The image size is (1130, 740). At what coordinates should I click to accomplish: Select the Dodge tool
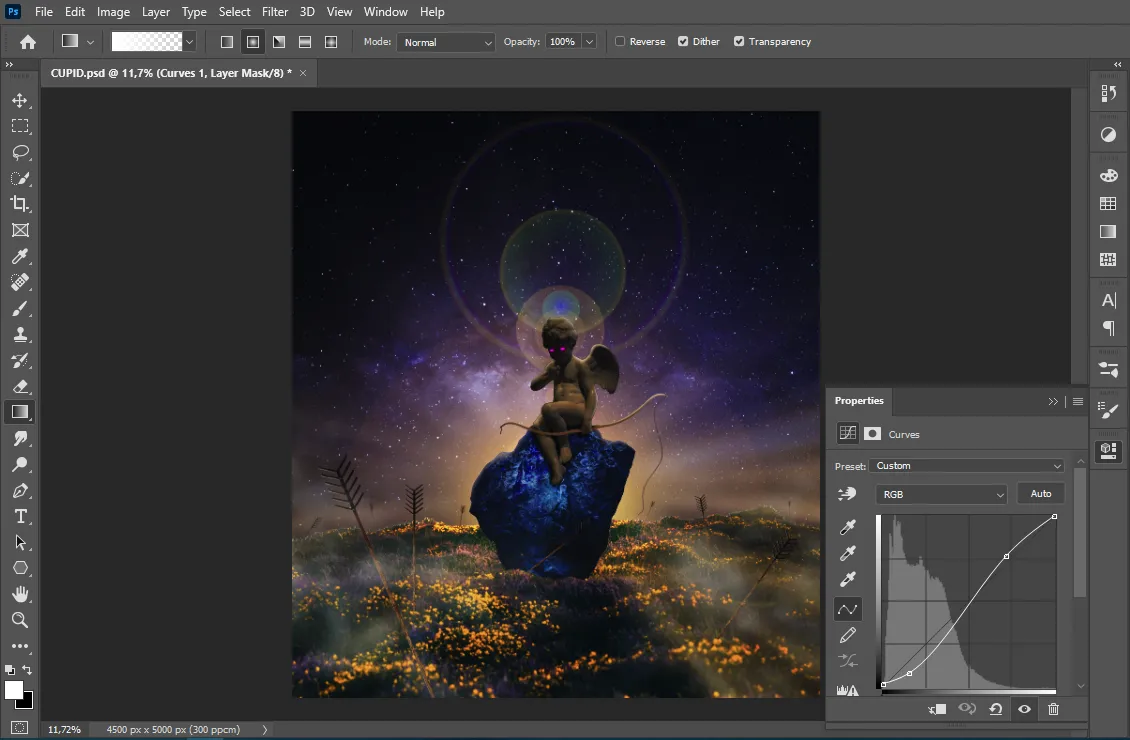20,464
